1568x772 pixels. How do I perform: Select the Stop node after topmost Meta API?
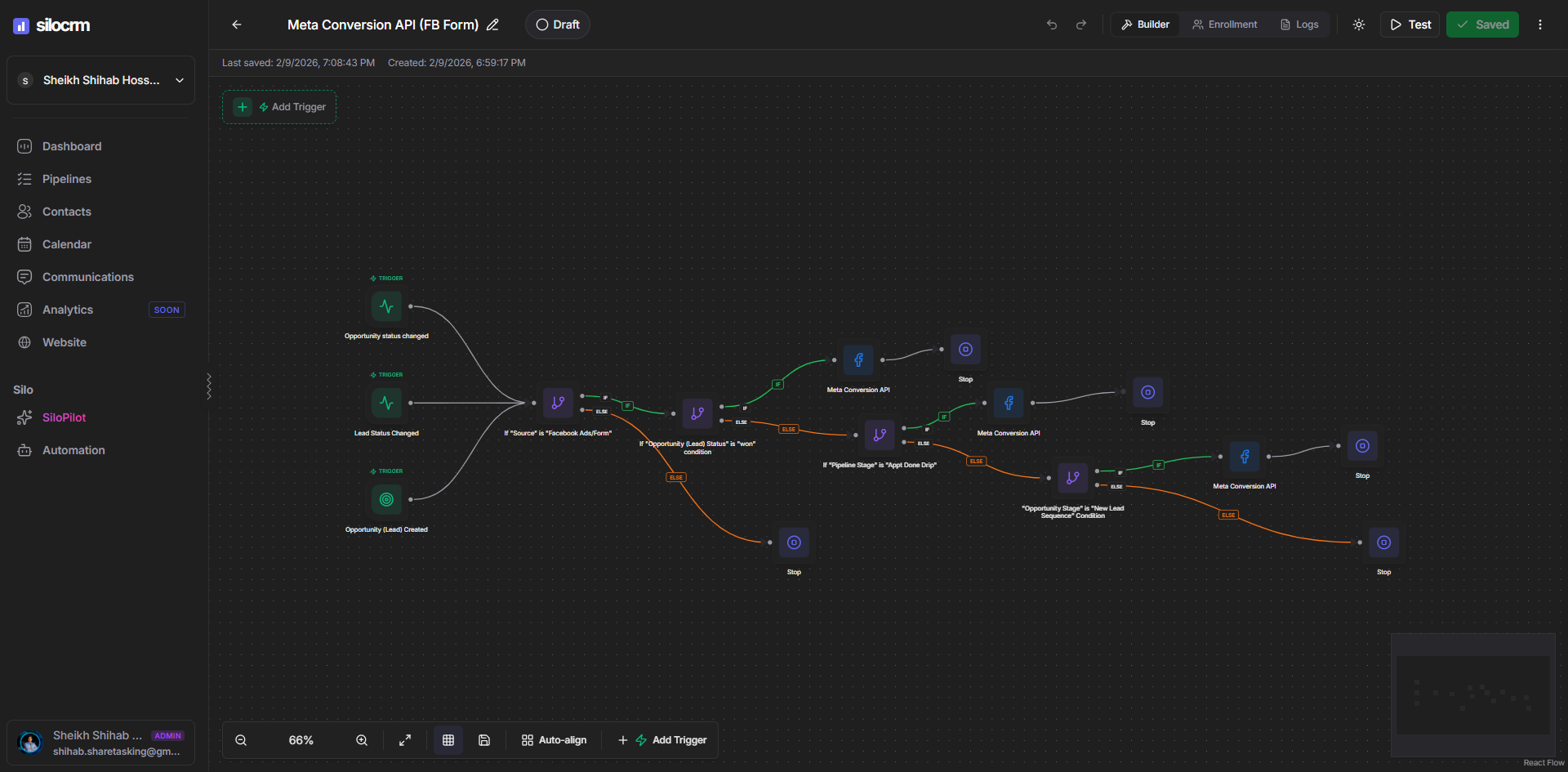pyautogui.click(x=965, y=350)
